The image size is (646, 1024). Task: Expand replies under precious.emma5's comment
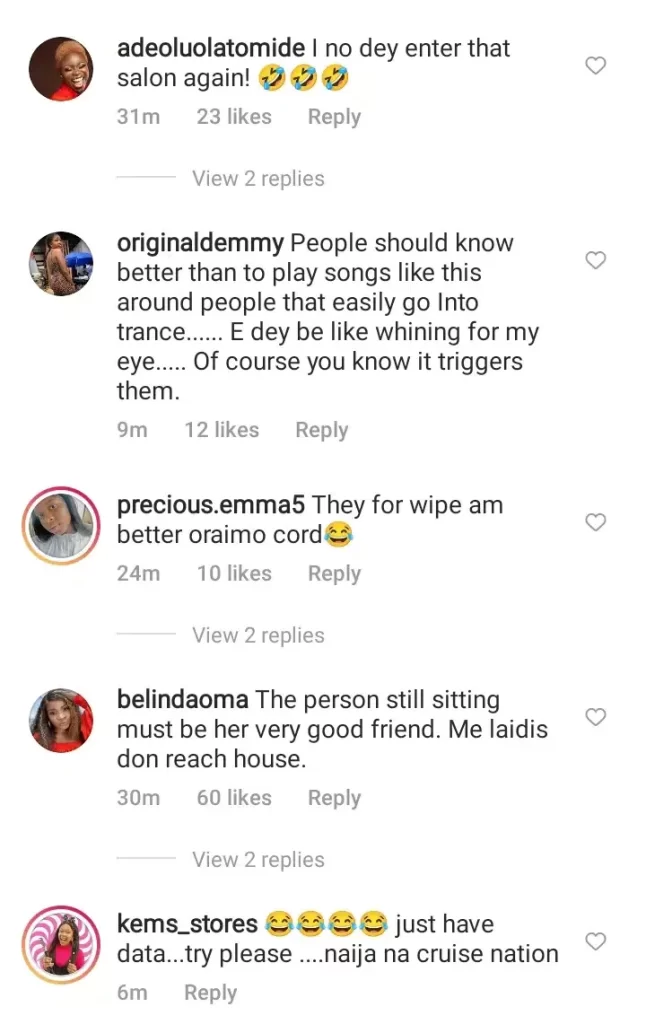(258, 635)
